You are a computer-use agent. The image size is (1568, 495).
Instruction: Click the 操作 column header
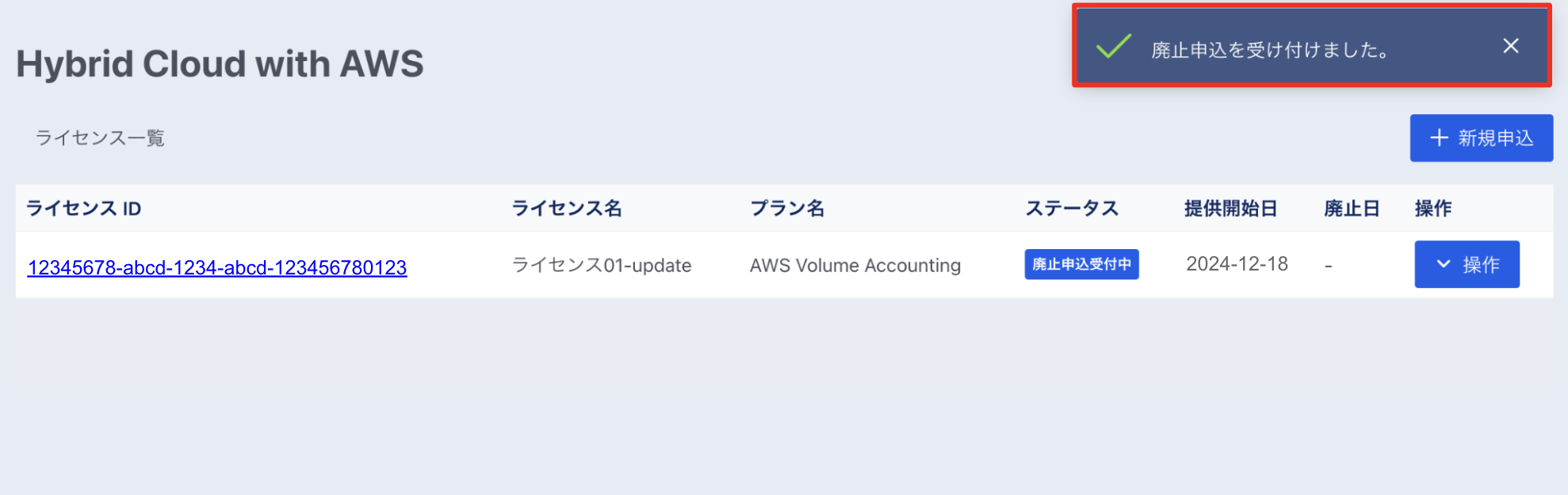click(x=1433, y=209)
